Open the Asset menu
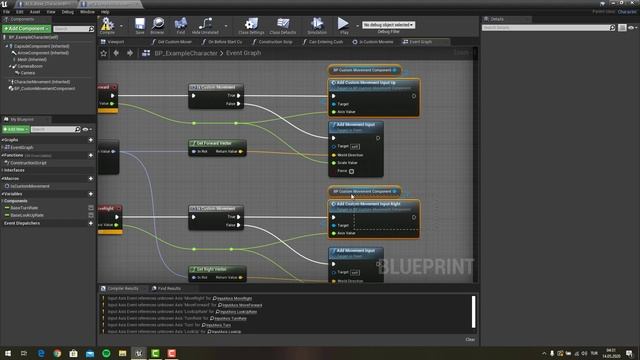Viewport: 640px width, 360px height. (x=35, y=12)
